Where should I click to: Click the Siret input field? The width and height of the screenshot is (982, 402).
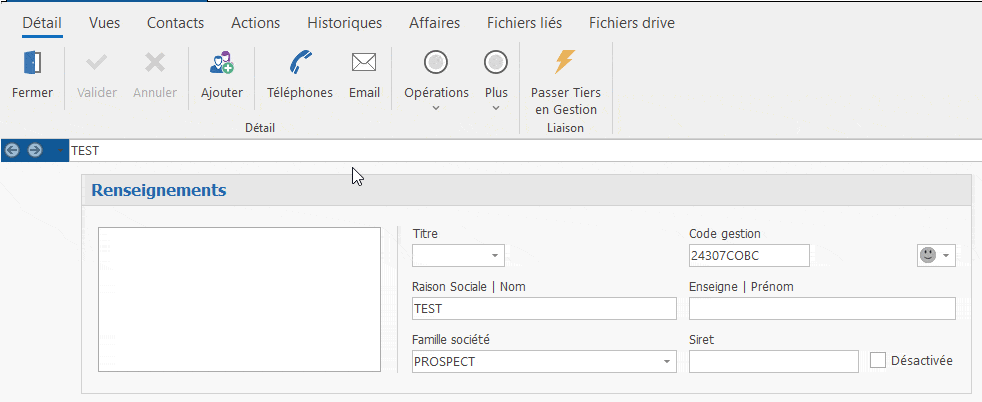[773, 361]
